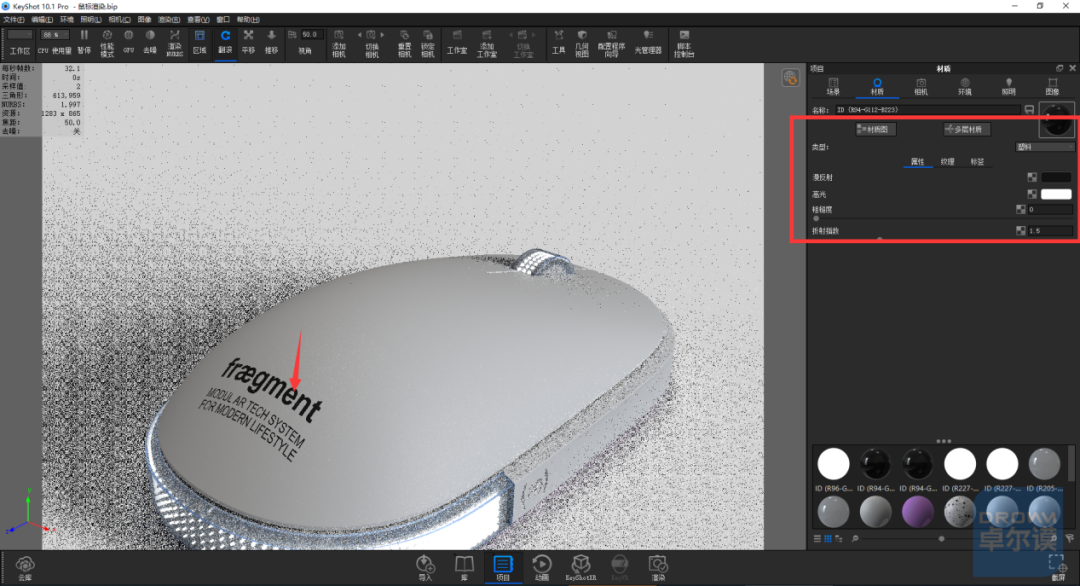
Task: Open the CPU usage 88% dropdown
Action: (x=54, y=34)
